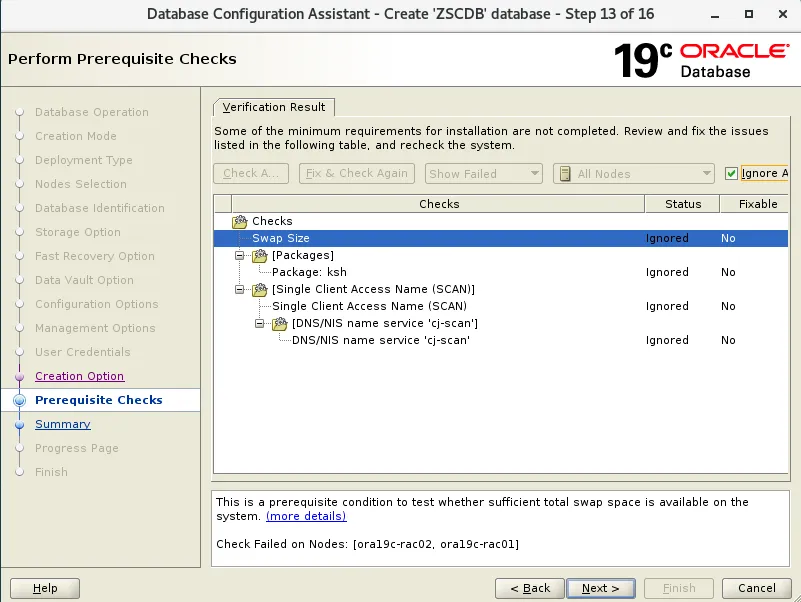The height and width of the screenshot is (602, 801).
Task: Click the Next button
Action: pos(601,588)
